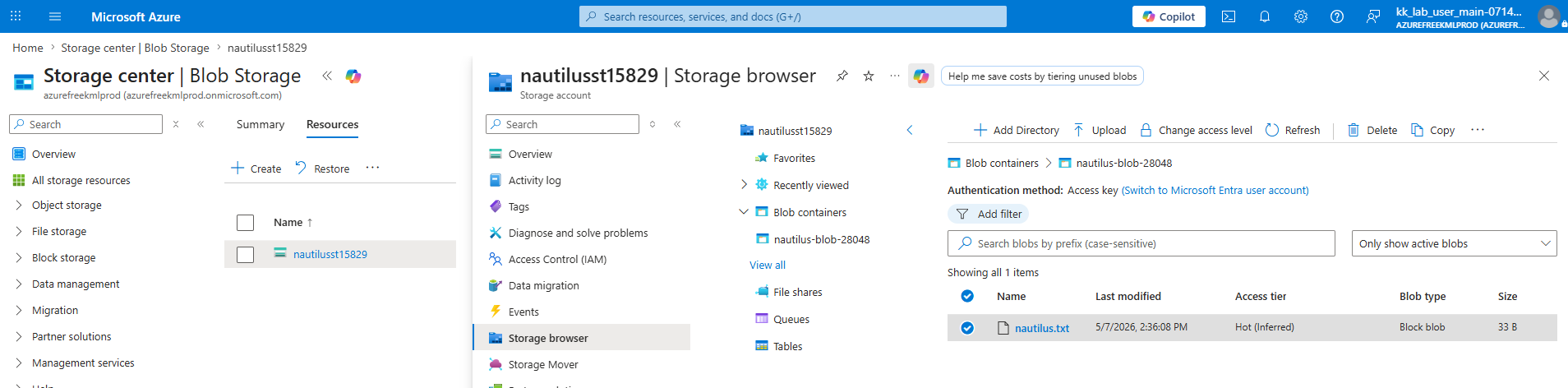Refresh the blob list
This screenshot has width=1568, height=388.
[x=1293, y=130]
